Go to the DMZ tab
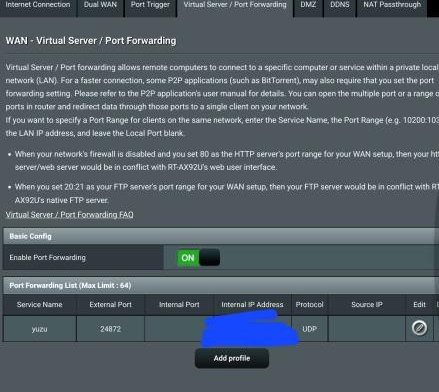Viewport: 439px width, 392px height. (x=308, y=7)
